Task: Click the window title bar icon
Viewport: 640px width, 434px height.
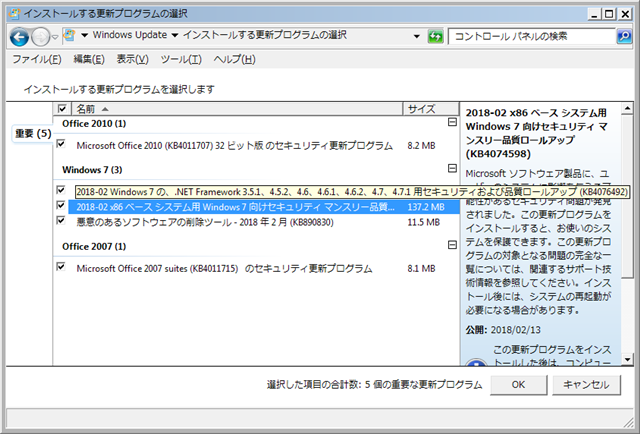Action: tap(14, 13)
